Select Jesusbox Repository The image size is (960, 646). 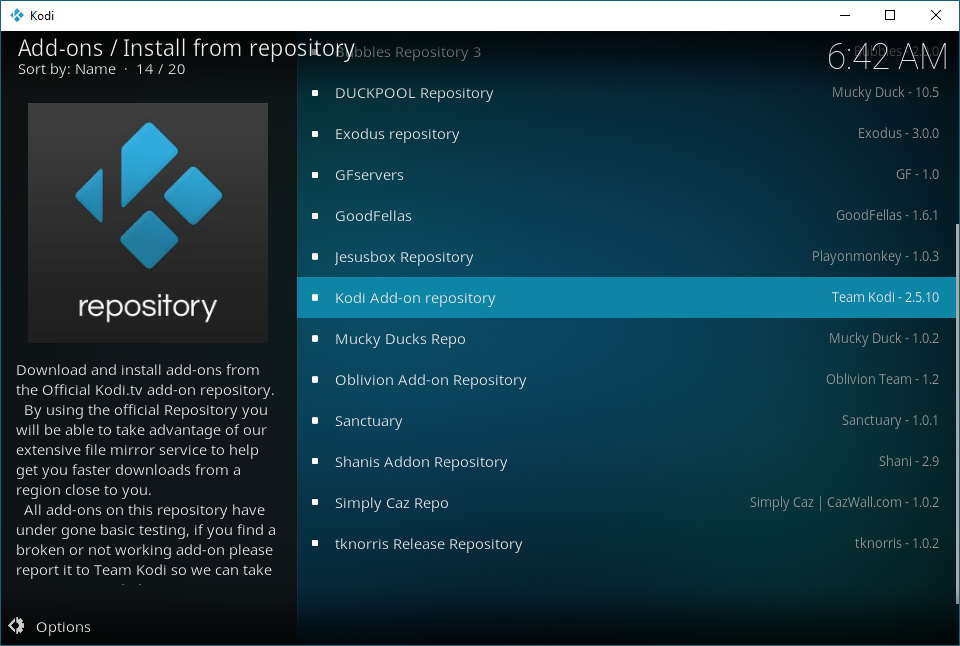pos(628,257)
